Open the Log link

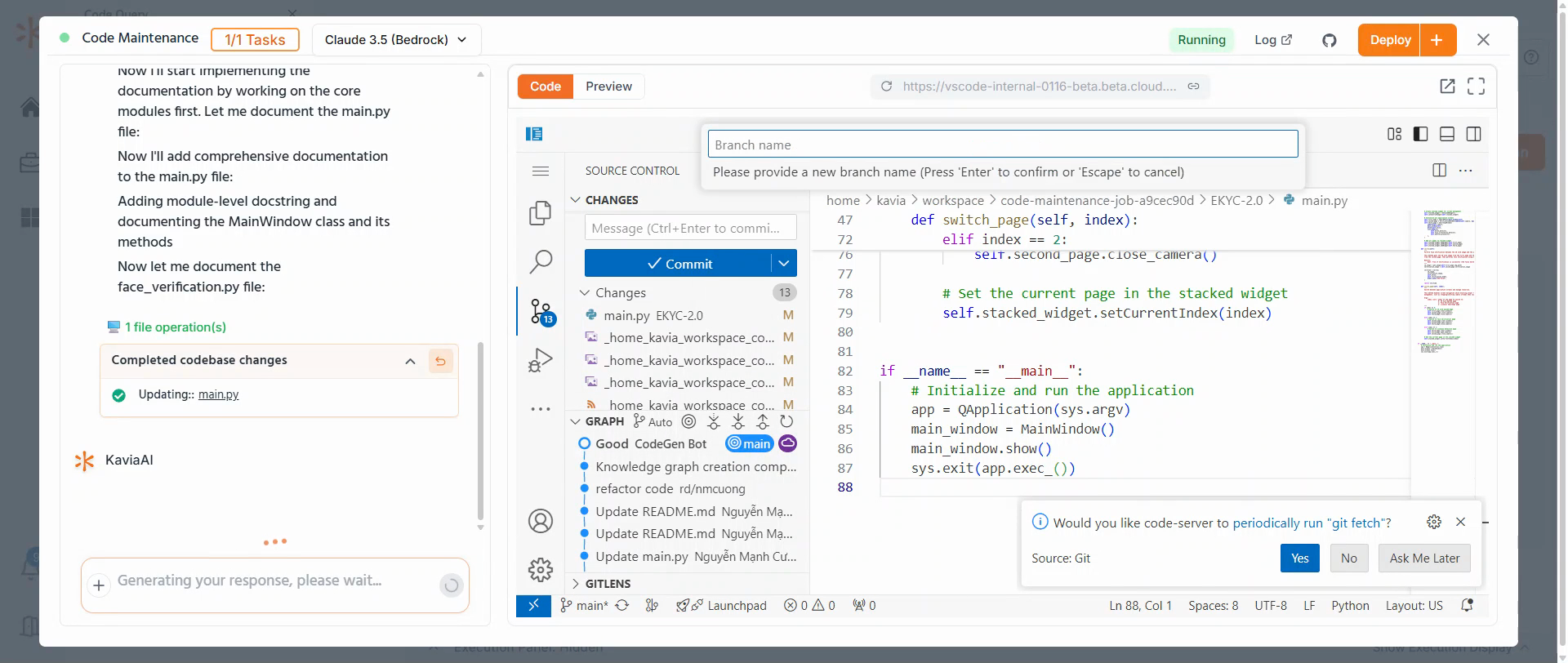(x=1273, y=40)
